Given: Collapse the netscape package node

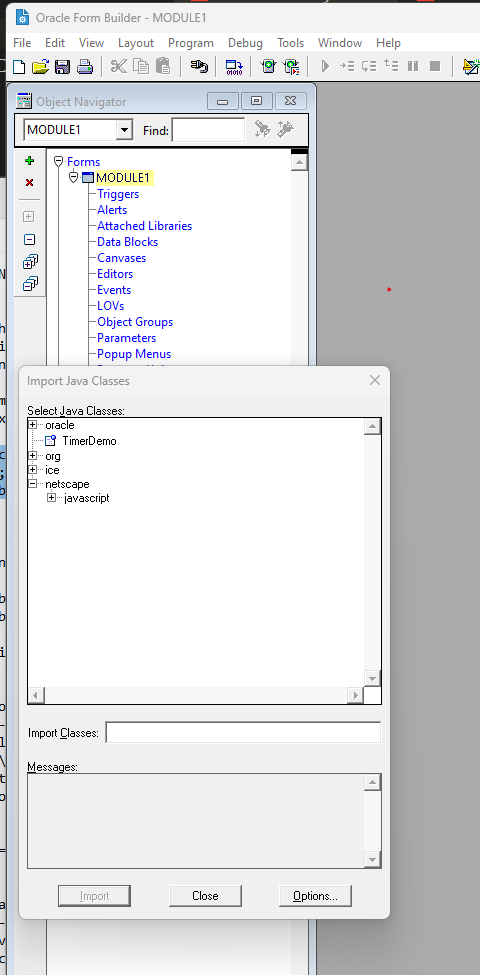Looking at the screenshot, I should tap(33, 484).
